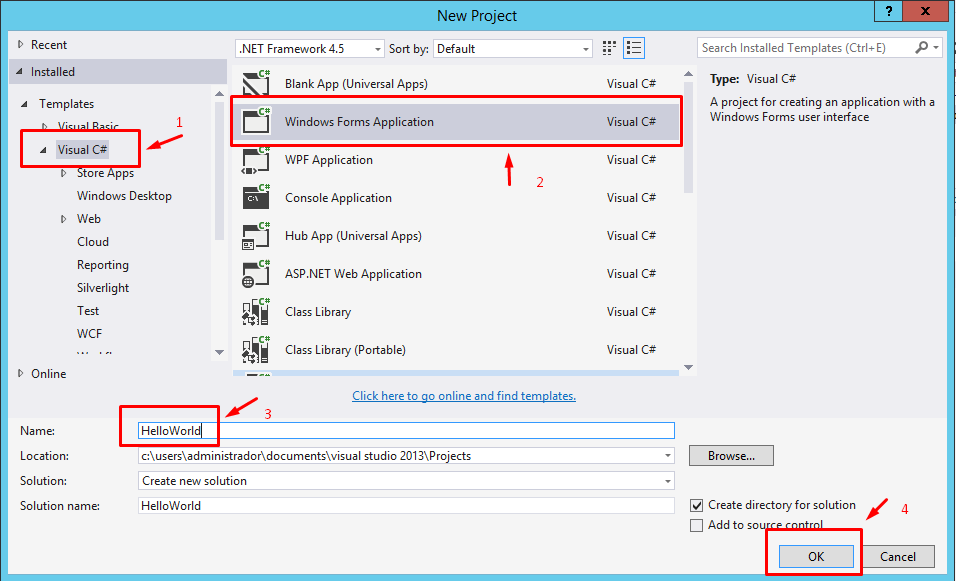Collapse the Templates tree node

pos(25,104)
